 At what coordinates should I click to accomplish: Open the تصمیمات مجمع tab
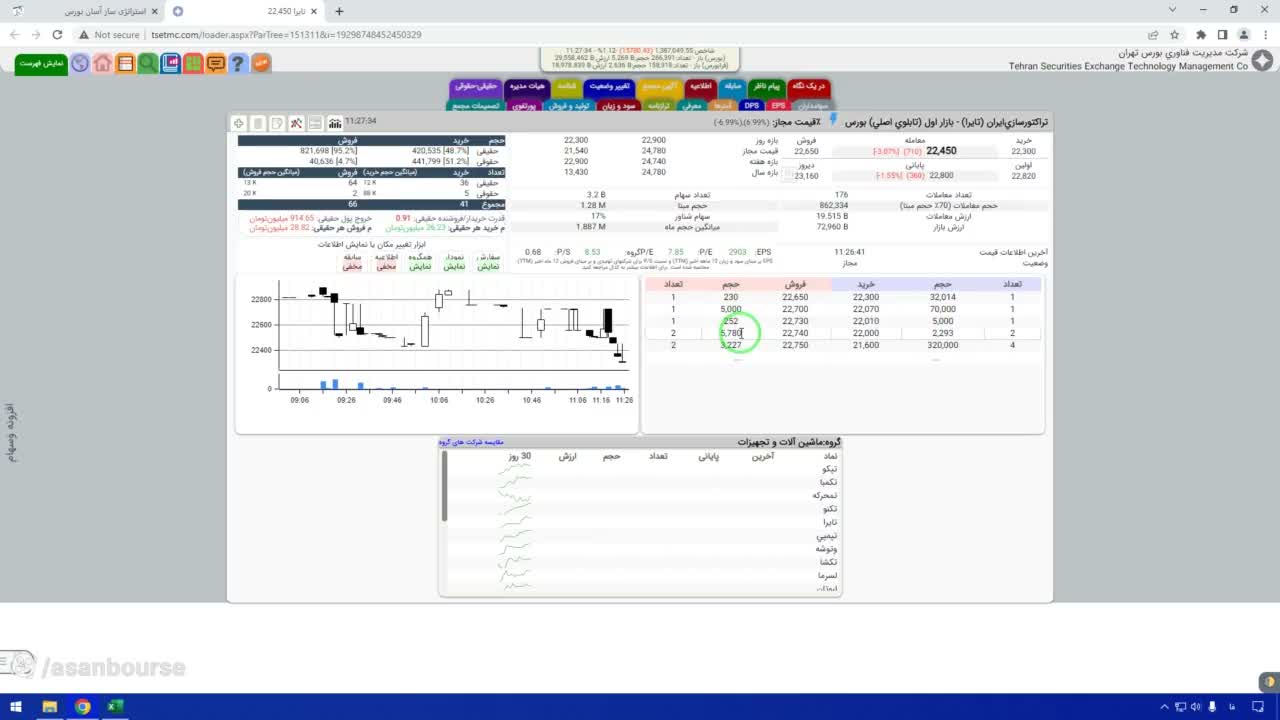[x=477, y=105]
